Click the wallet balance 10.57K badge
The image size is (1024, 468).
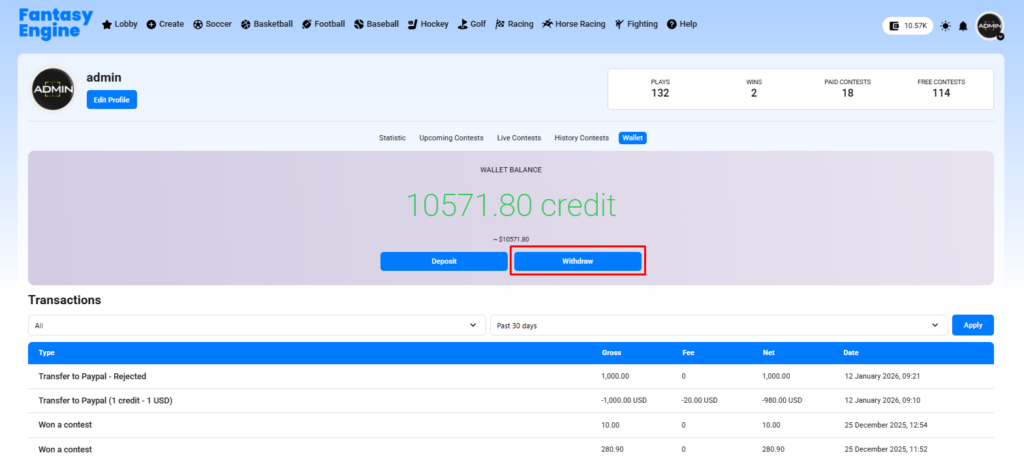(908, 26)
